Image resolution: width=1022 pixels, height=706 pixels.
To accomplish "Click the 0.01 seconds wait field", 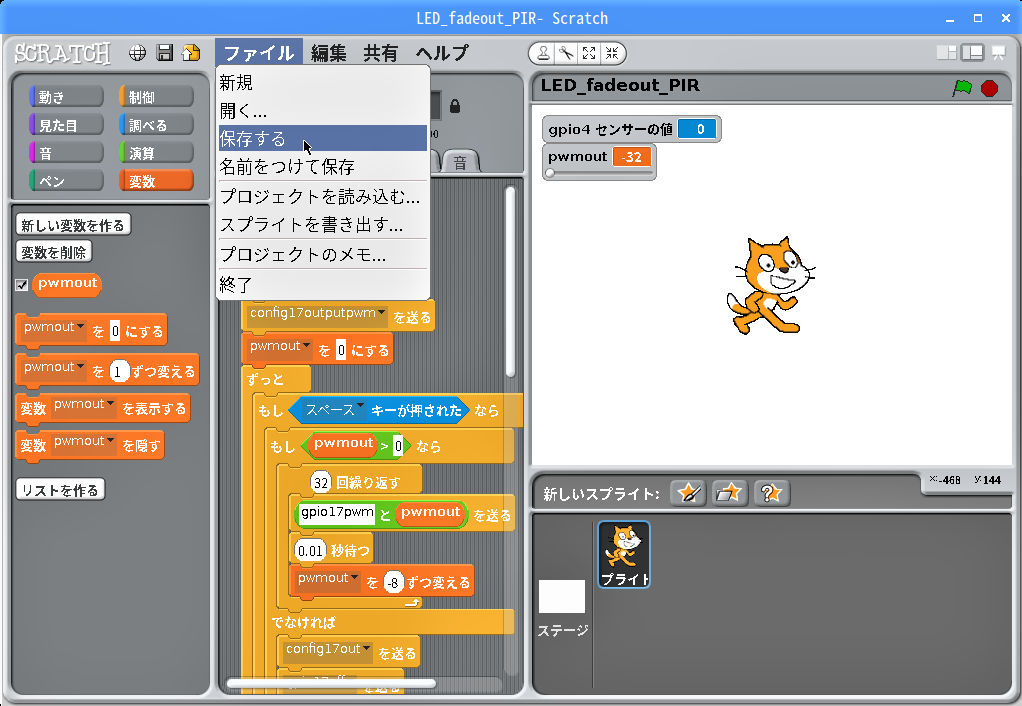I will pos(310,551).
